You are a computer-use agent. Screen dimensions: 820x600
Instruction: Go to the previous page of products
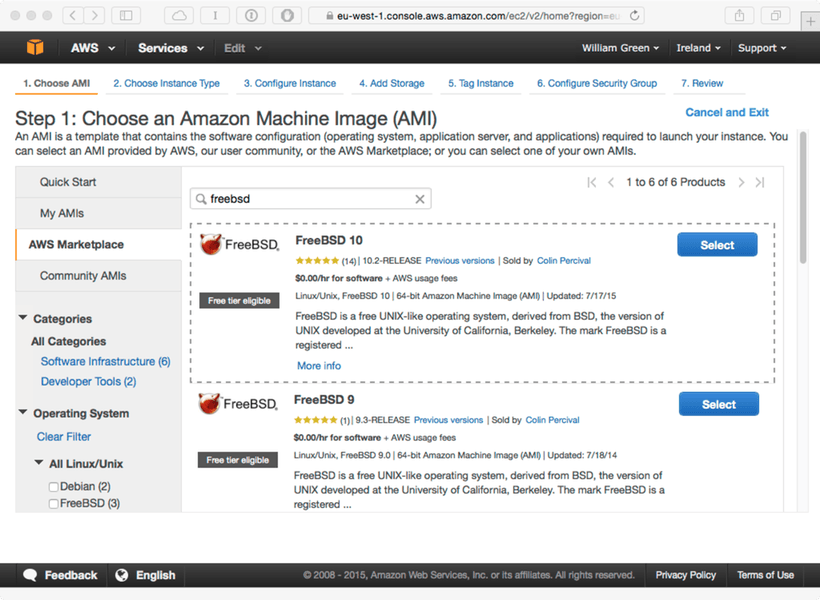pos(611,182)
